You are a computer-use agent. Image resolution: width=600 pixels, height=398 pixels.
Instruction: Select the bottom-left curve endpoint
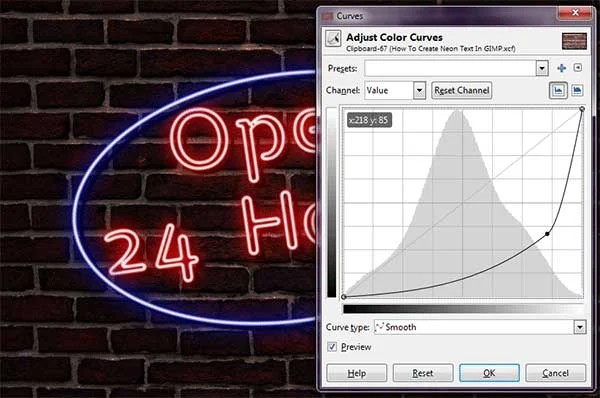pyautogui.click(x=344, y=297)
